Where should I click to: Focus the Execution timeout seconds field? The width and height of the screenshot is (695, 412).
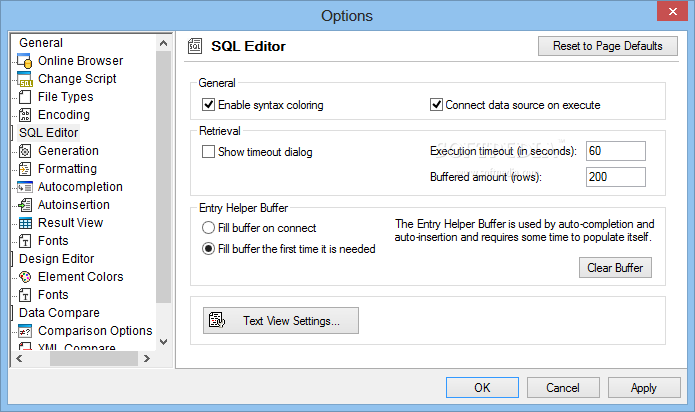click(616, 151)
